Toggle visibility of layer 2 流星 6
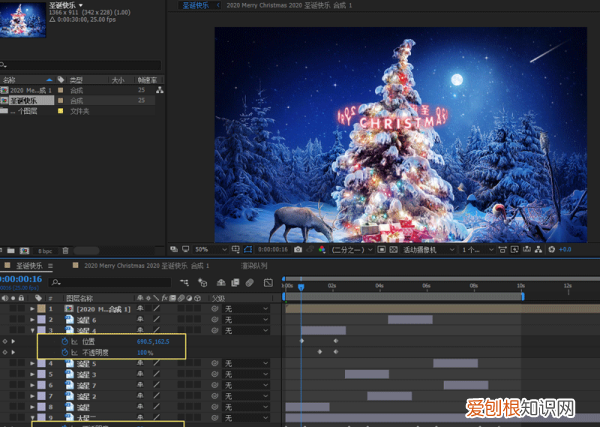Screen dimensions: 600x427 7,319
